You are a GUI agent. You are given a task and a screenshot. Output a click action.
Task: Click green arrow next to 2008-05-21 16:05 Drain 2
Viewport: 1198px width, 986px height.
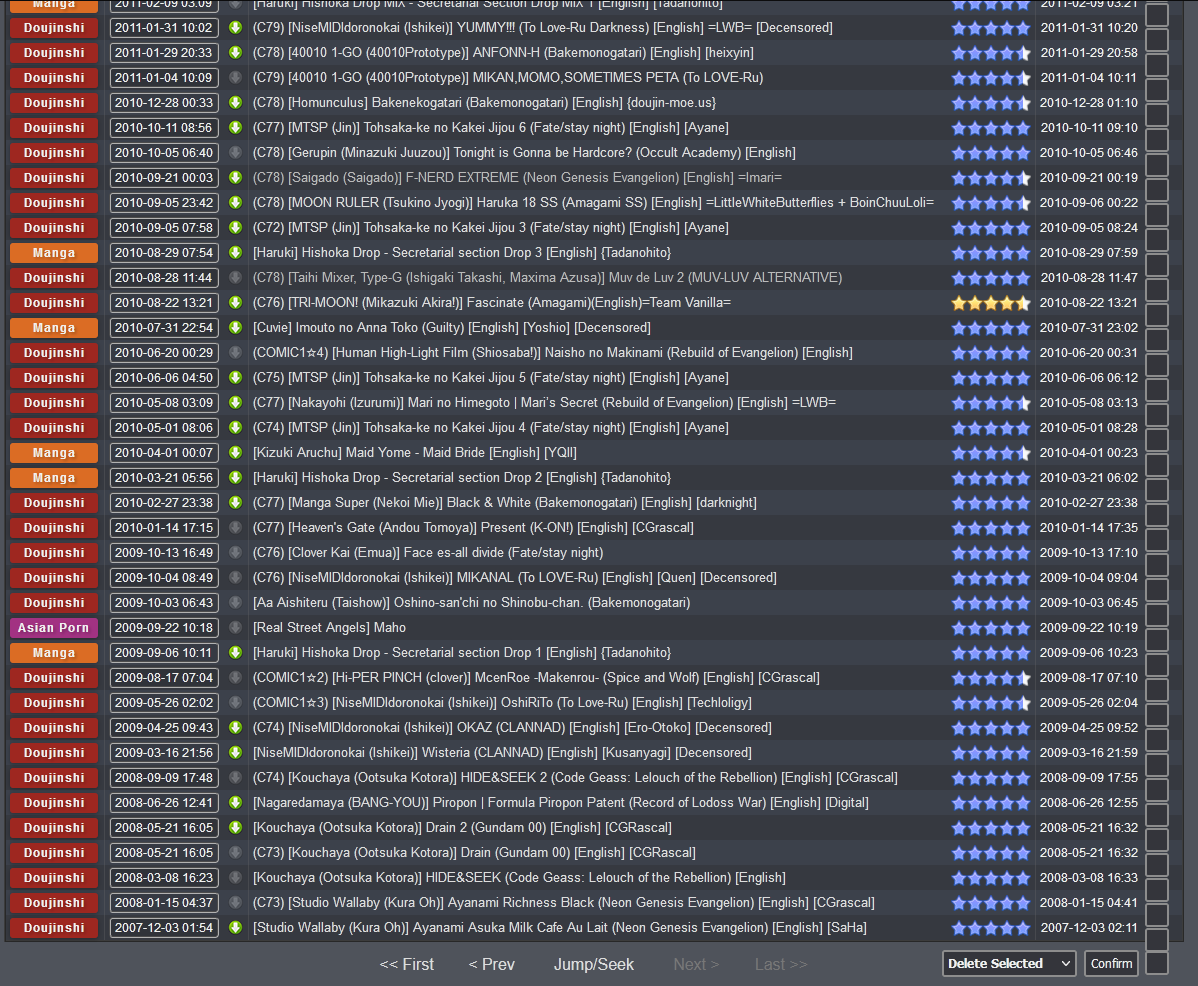(235, 828)
